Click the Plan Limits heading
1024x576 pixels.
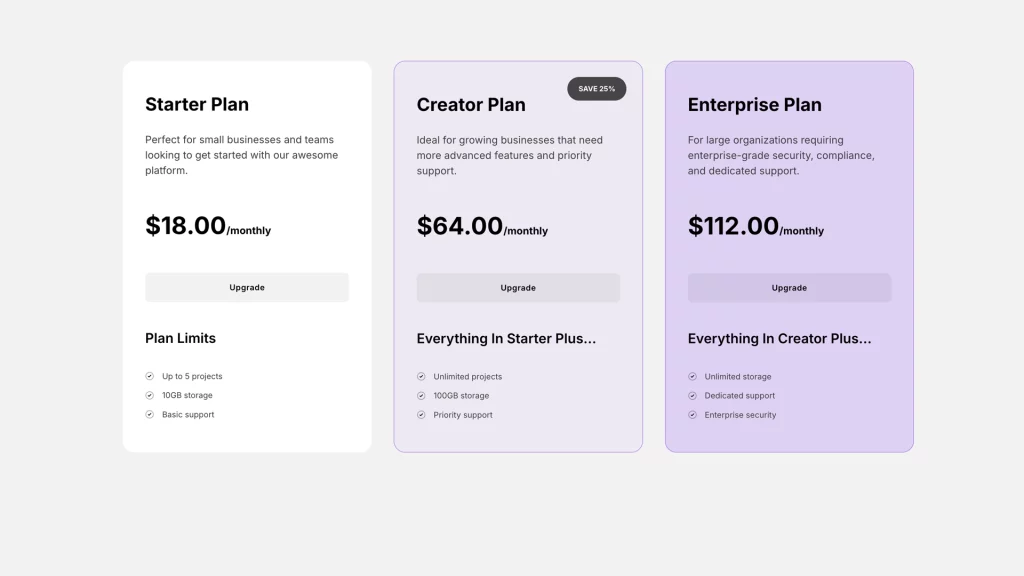[180, 338]
